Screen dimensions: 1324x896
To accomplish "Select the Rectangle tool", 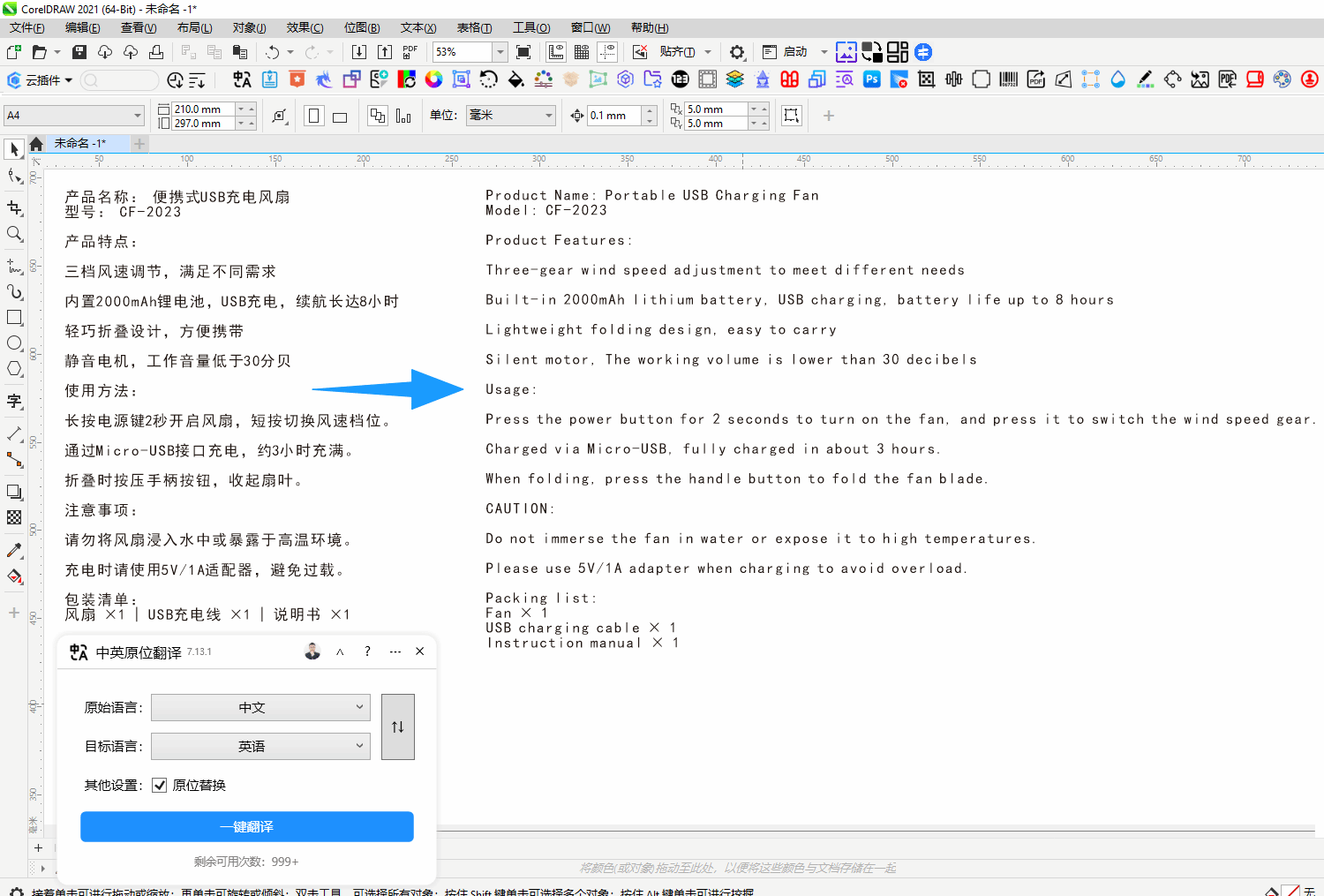I will pos(14,317).
